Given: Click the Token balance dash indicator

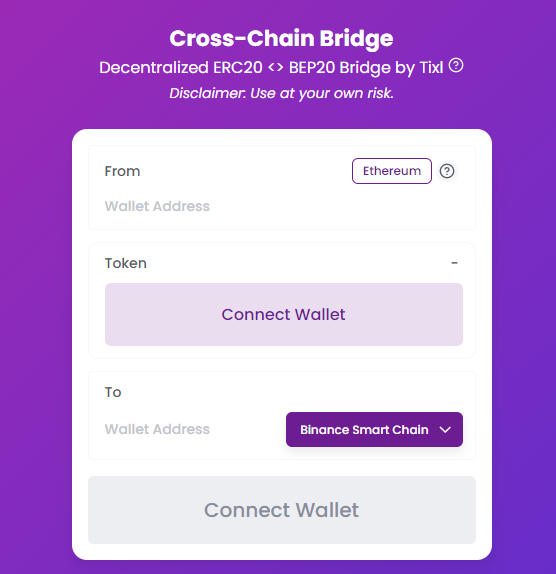Looking at the screenshot, I should coord(454,263).
